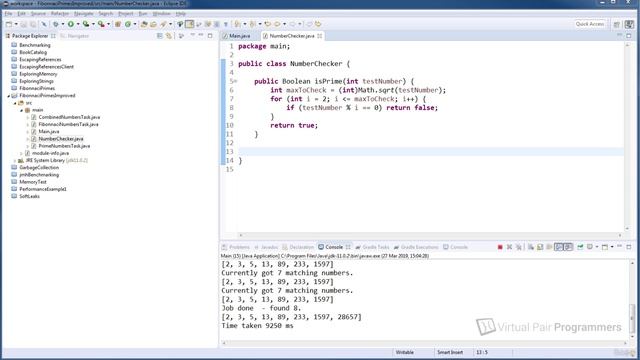Switch to the Declaration tab
640x360 pixels.
298,247
